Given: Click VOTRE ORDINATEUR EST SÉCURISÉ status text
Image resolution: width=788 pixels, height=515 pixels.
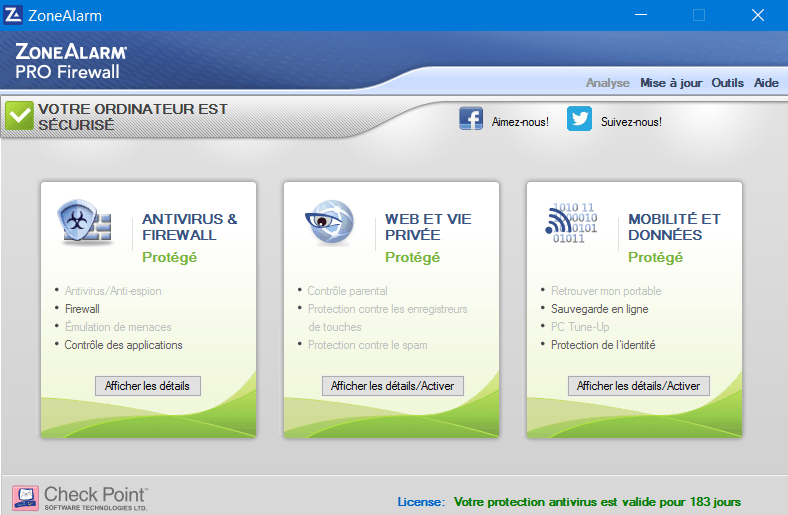Looking at the screenshot, I should pyautogui.click(x=133, y=117).
